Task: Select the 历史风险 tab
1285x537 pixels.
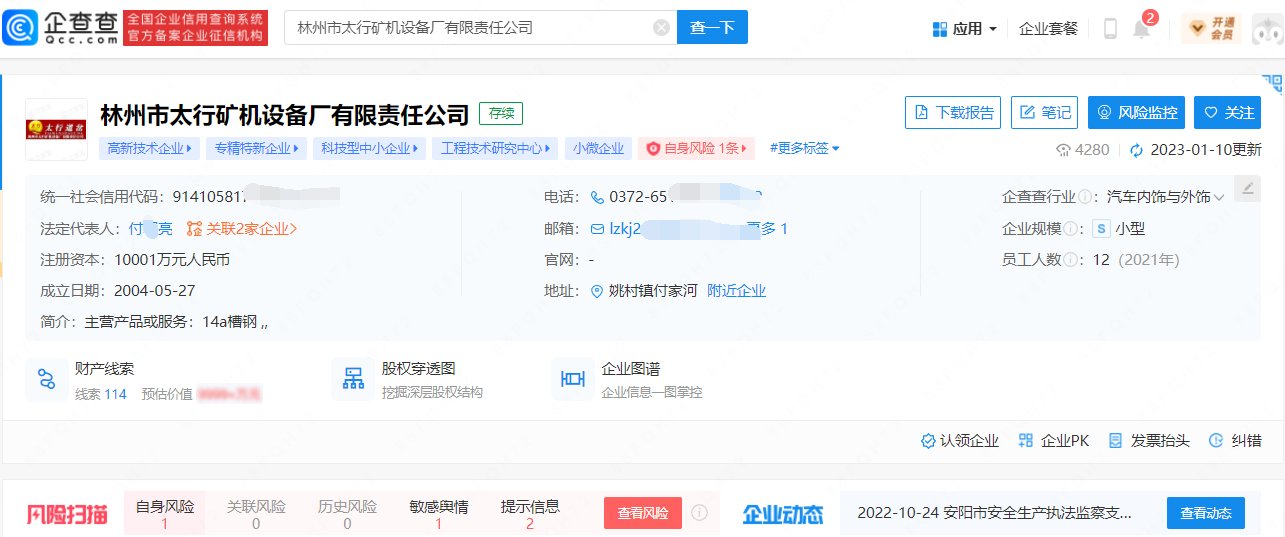Action: pyautogui.click(x=347, y=514)
